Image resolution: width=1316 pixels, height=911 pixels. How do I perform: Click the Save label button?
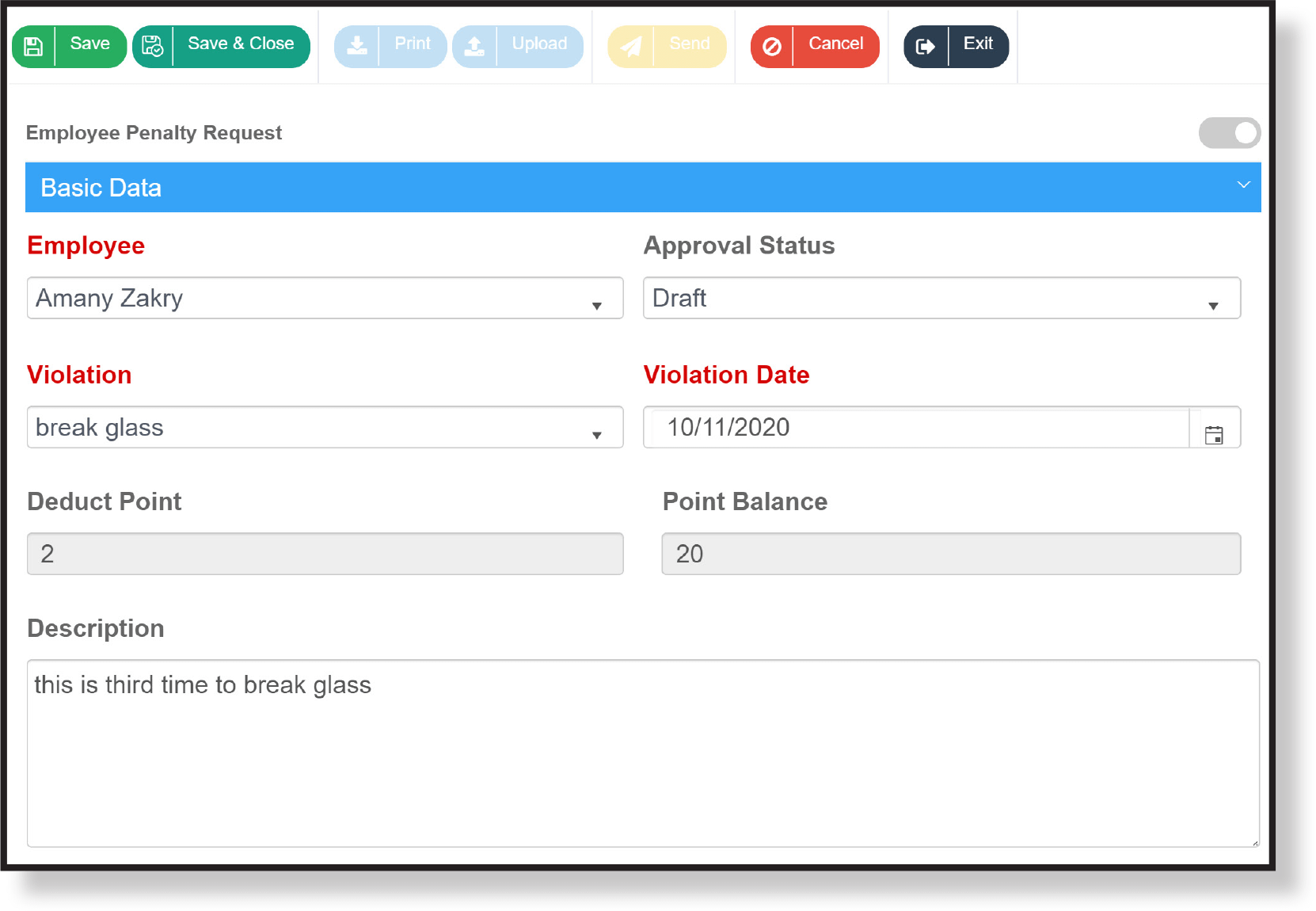point(90,44)
